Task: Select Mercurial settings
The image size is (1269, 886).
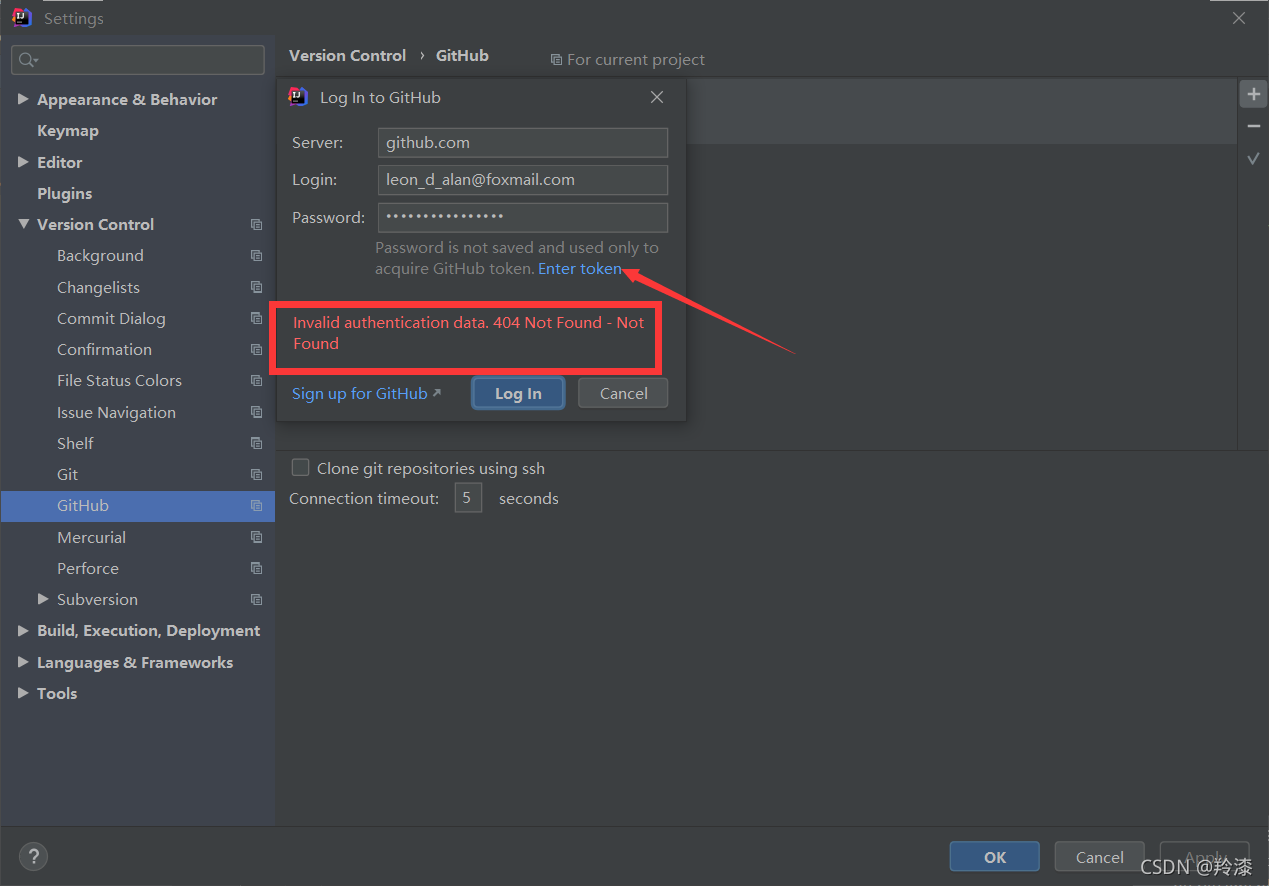Action: [91, 537]
